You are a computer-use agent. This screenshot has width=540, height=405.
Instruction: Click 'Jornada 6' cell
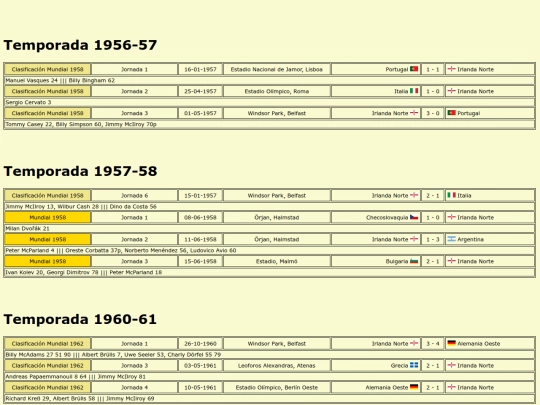click(134, 195)
